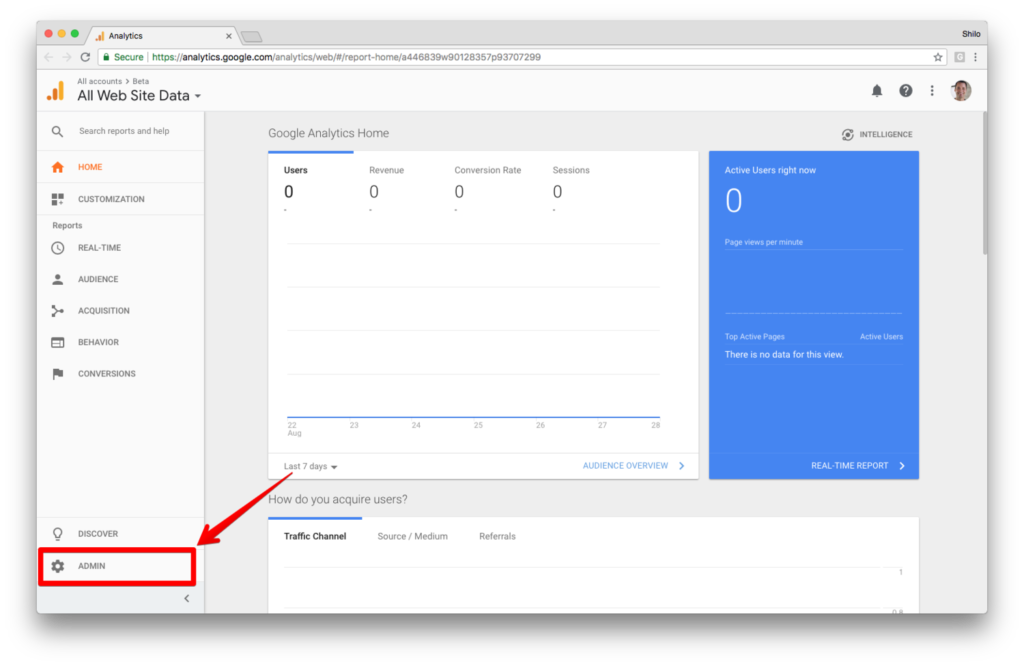Open the Analytics three-dot options menu
The width and height of the screenshot is (1024, 666).
pyautogui.click(x=932, y=91)
